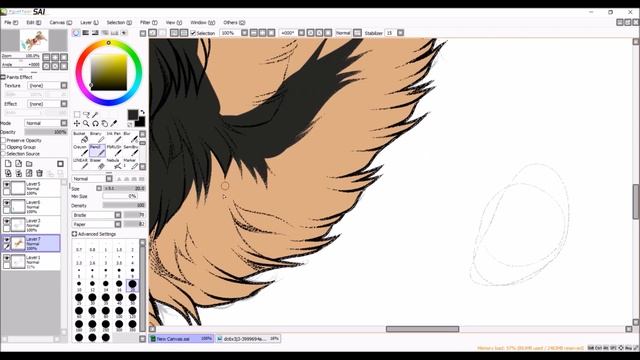Screen dimensions: 640x360
Task: Open the Canvas menu
Action: coord(60,22)
